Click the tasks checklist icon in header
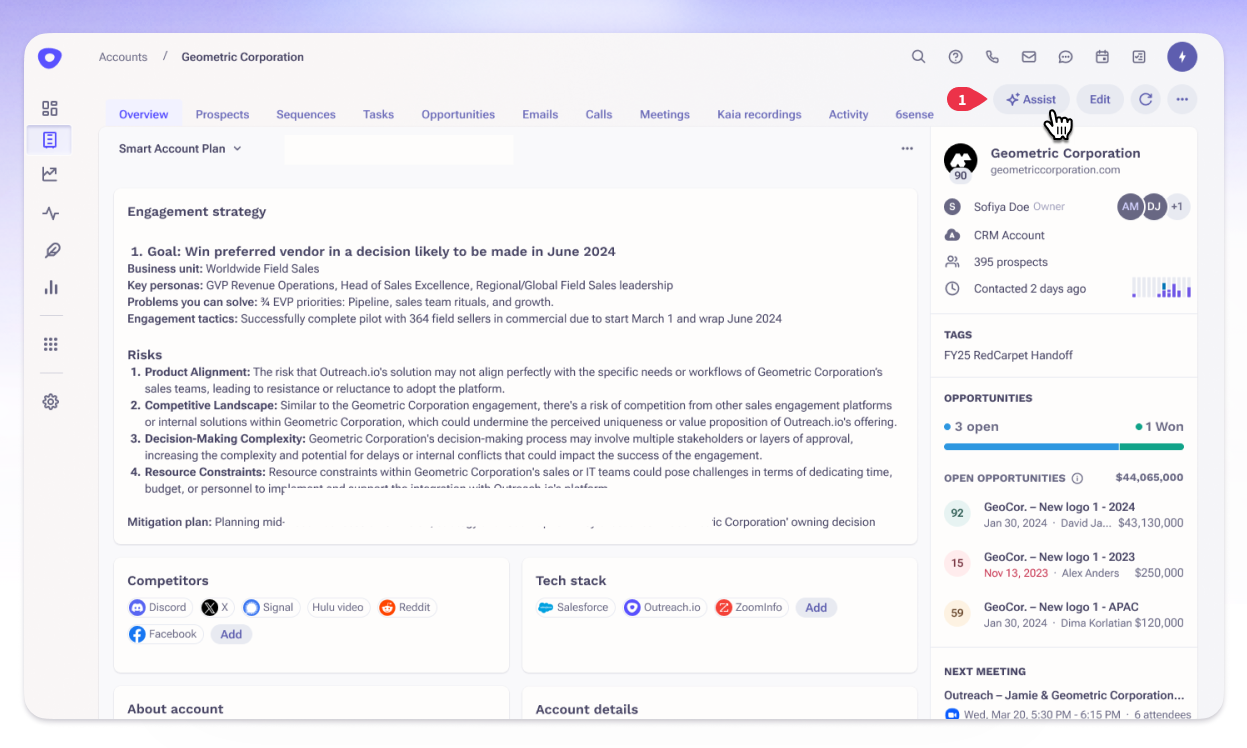This screenshot has width=1247, height=748. click(x=1139, y=57)
